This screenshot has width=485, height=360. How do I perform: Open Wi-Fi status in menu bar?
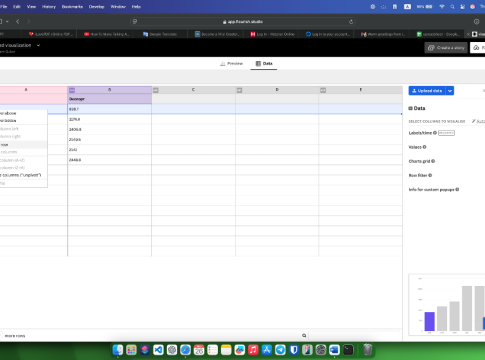(x=442, y=7)
